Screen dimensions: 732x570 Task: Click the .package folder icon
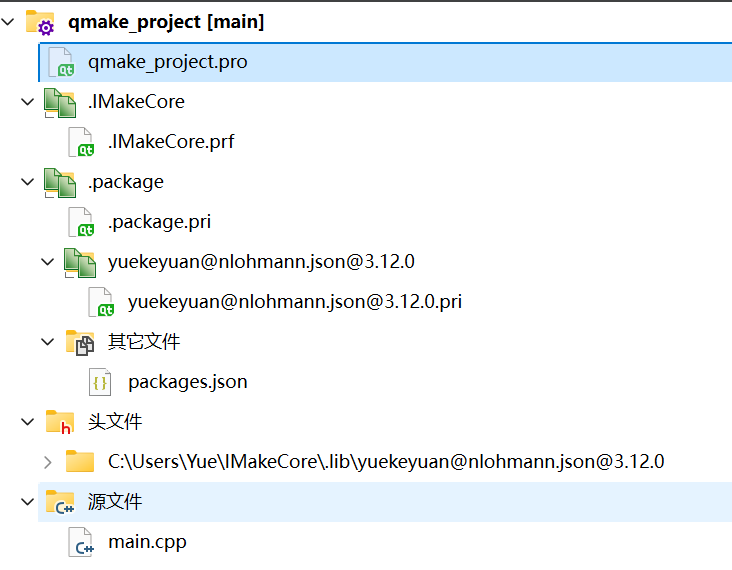tap(59, 182)
